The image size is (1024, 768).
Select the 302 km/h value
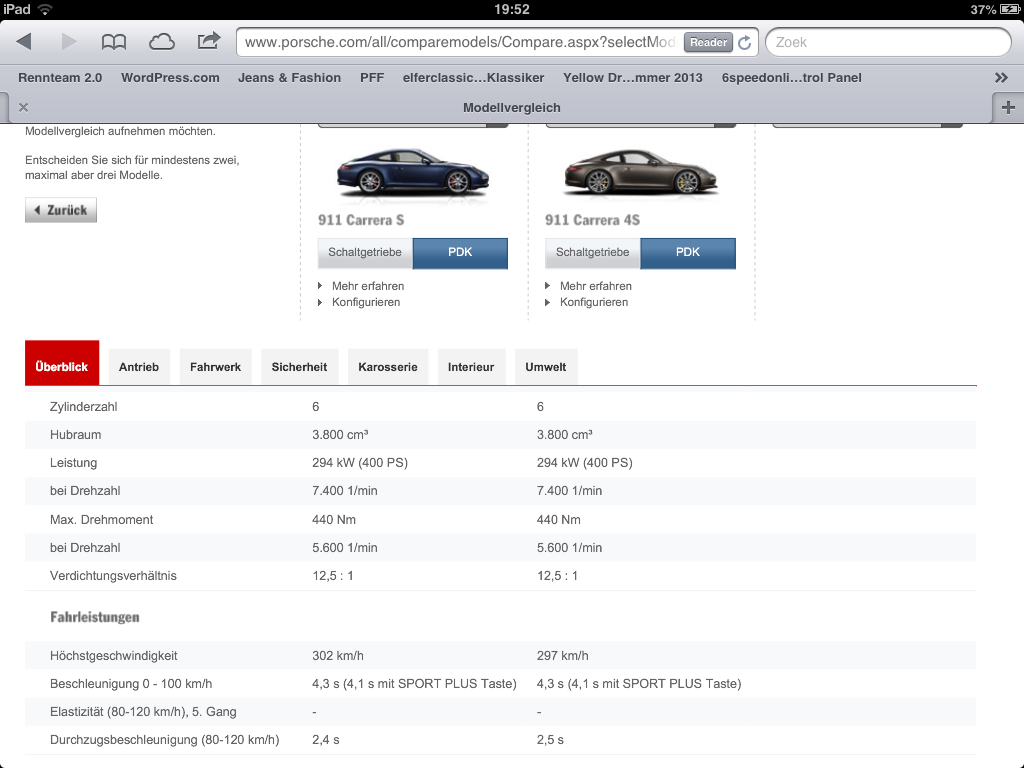click(338, 656)
